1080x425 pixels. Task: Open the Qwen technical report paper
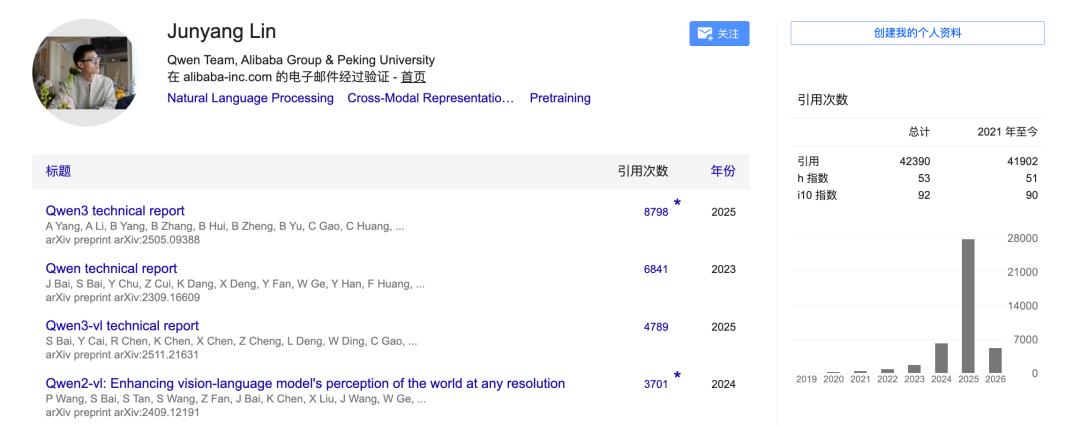[x=111, y=268]
